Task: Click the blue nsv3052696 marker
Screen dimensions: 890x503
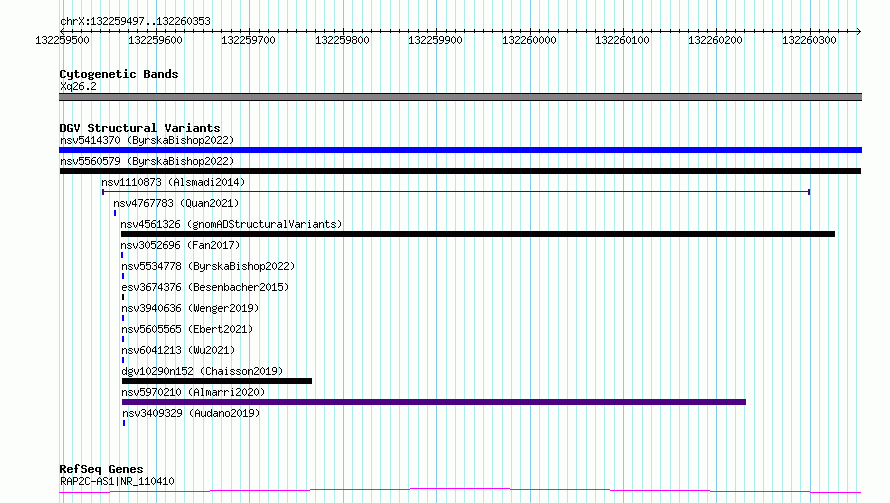Action: coord(122,255)
